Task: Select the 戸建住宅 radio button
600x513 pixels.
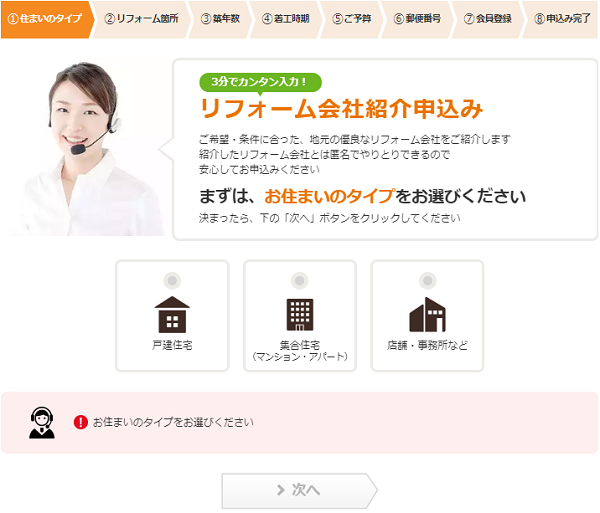Action: coord(172,281)
